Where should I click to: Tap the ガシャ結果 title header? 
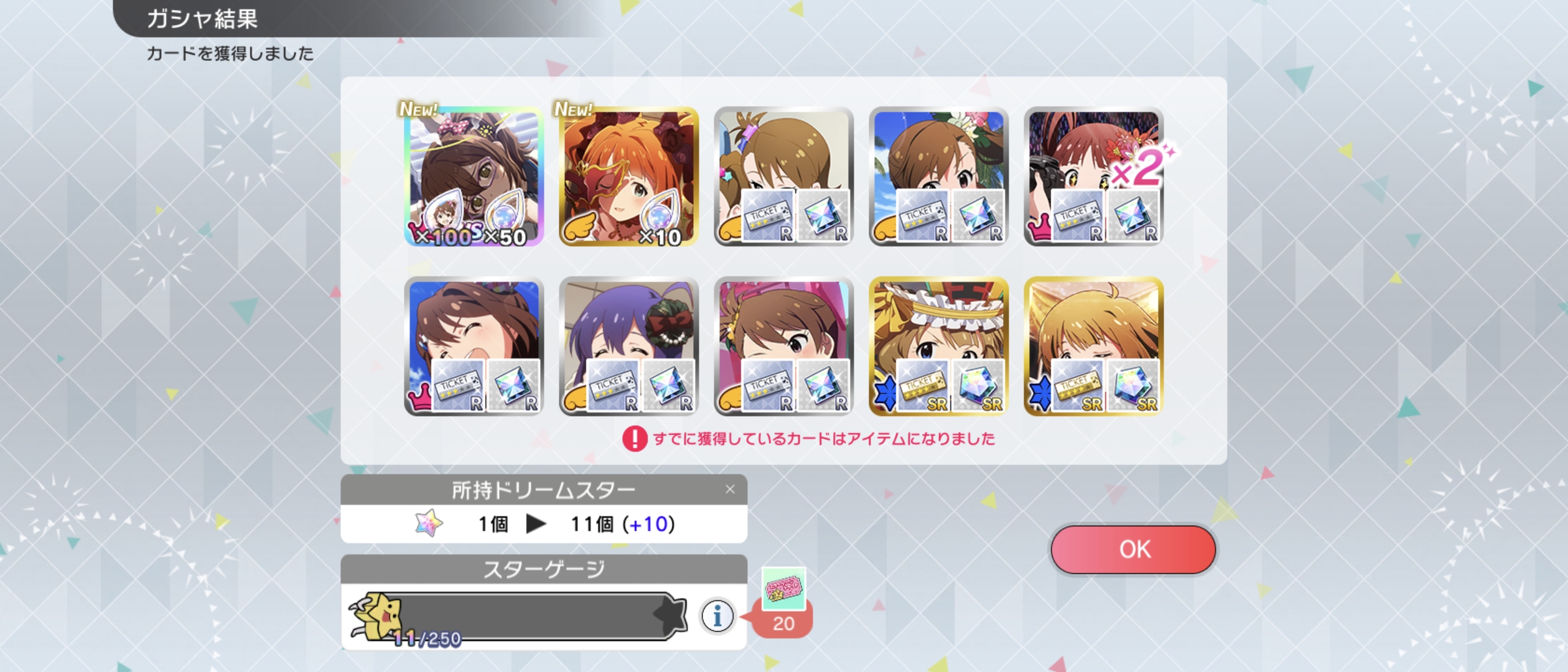[x=202, y=19]
